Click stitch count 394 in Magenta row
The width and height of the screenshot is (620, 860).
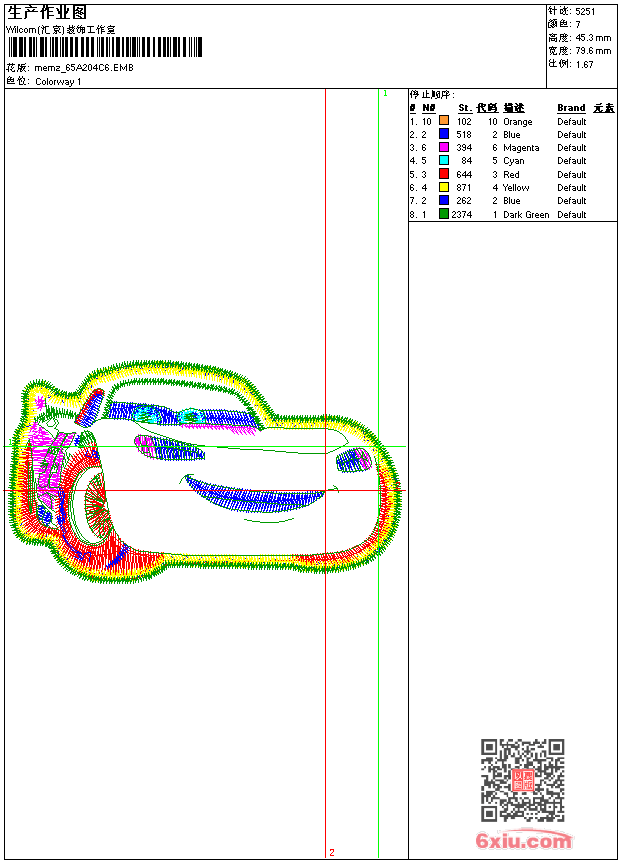(464, 148)
